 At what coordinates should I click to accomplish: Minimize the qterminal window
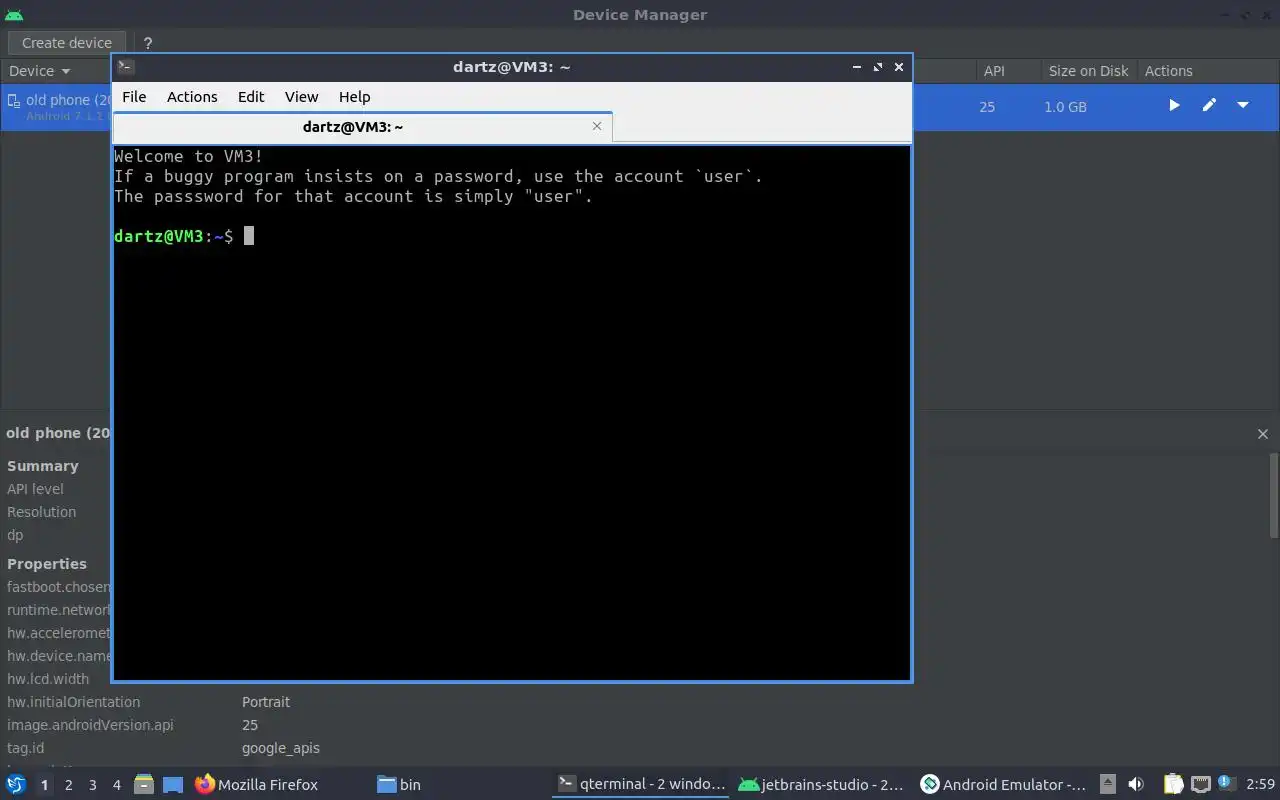tap(857, 67)
